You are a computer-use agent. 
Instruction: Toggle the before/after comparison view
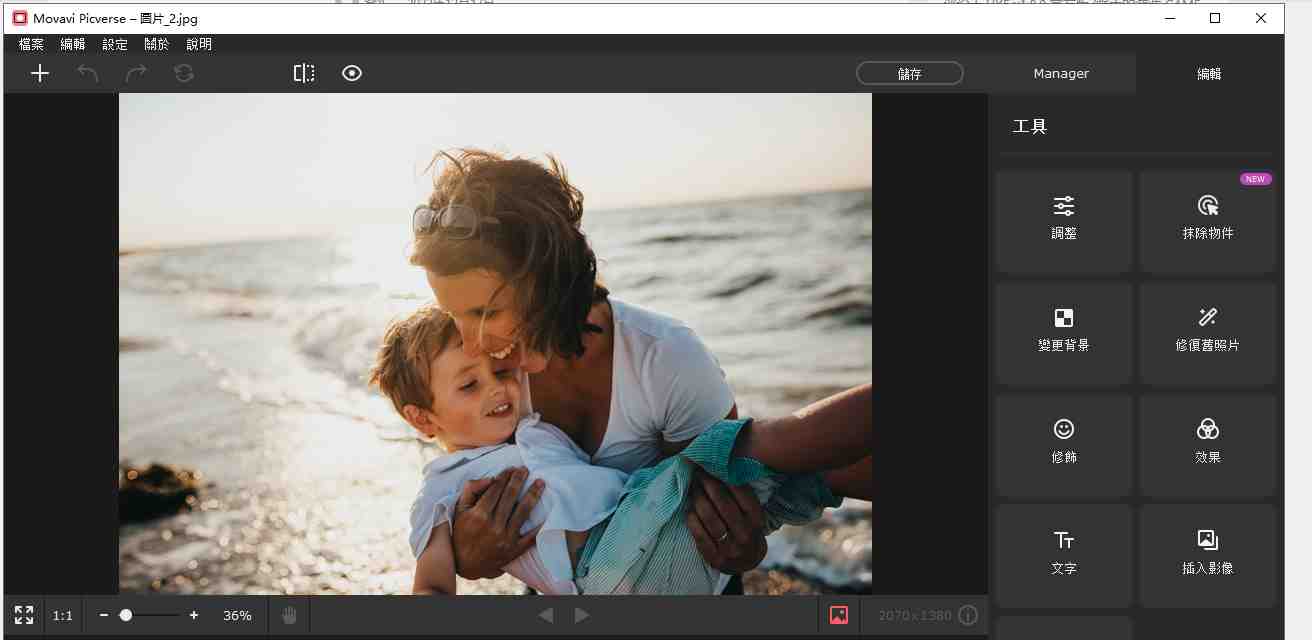(304, 72)
